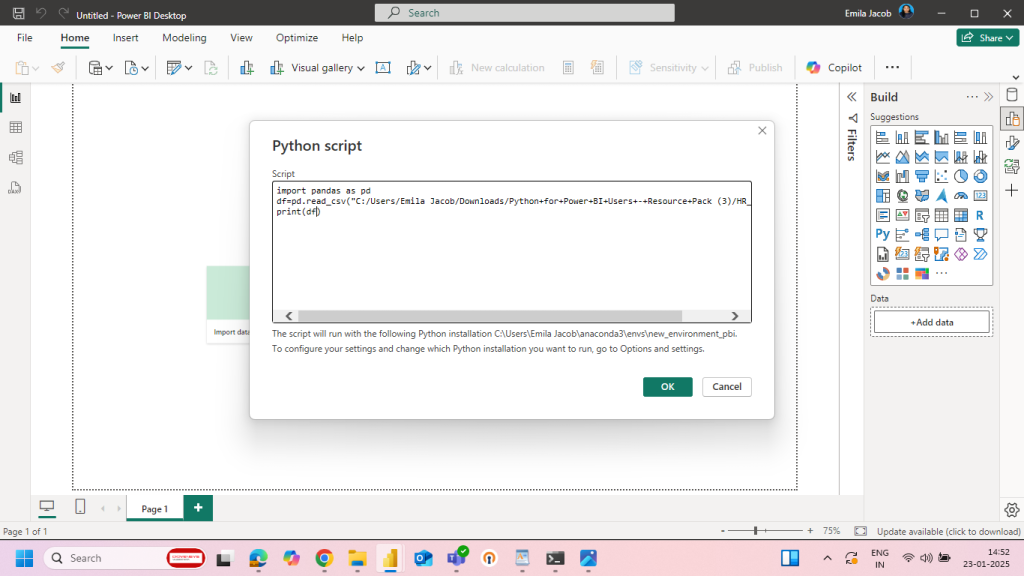Open Report view in left sidebar
Viewport: 1024px width, 576px height.
point(16,98)
